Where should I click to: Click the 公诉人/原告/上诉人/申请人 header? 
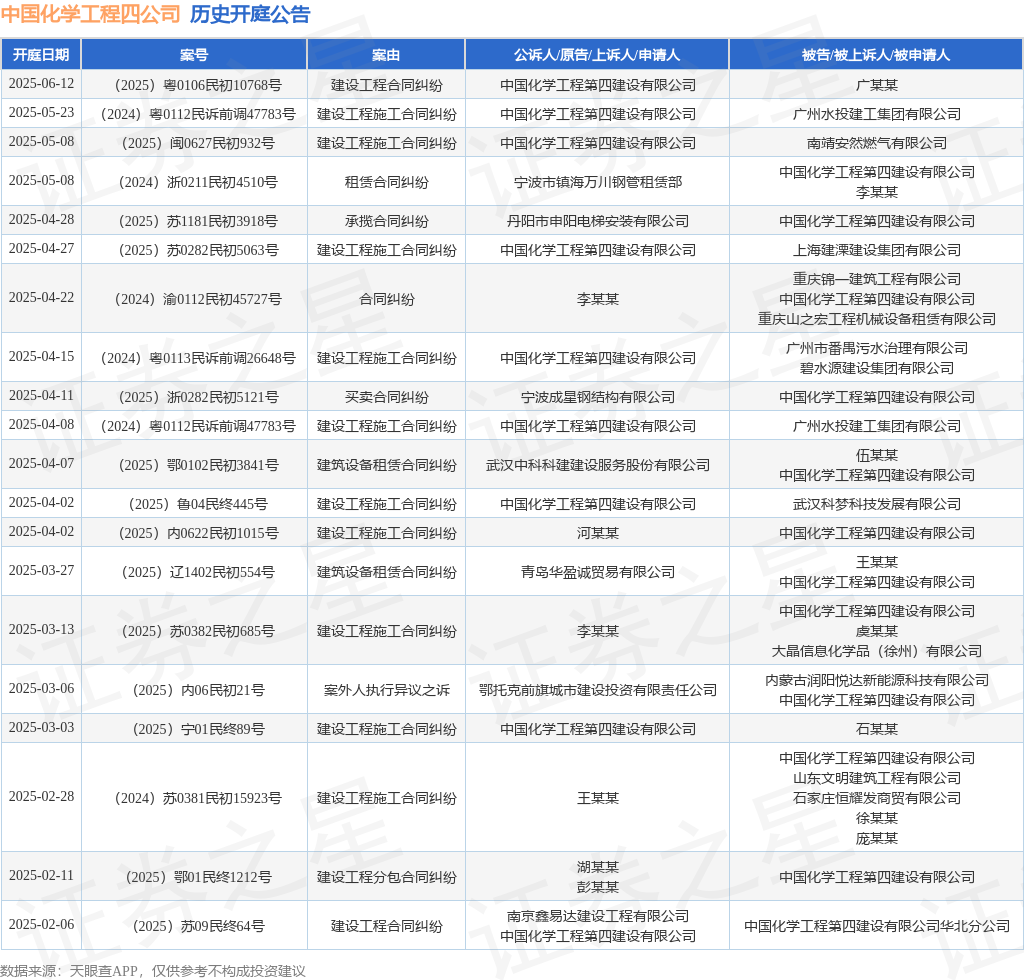(597, 55)
